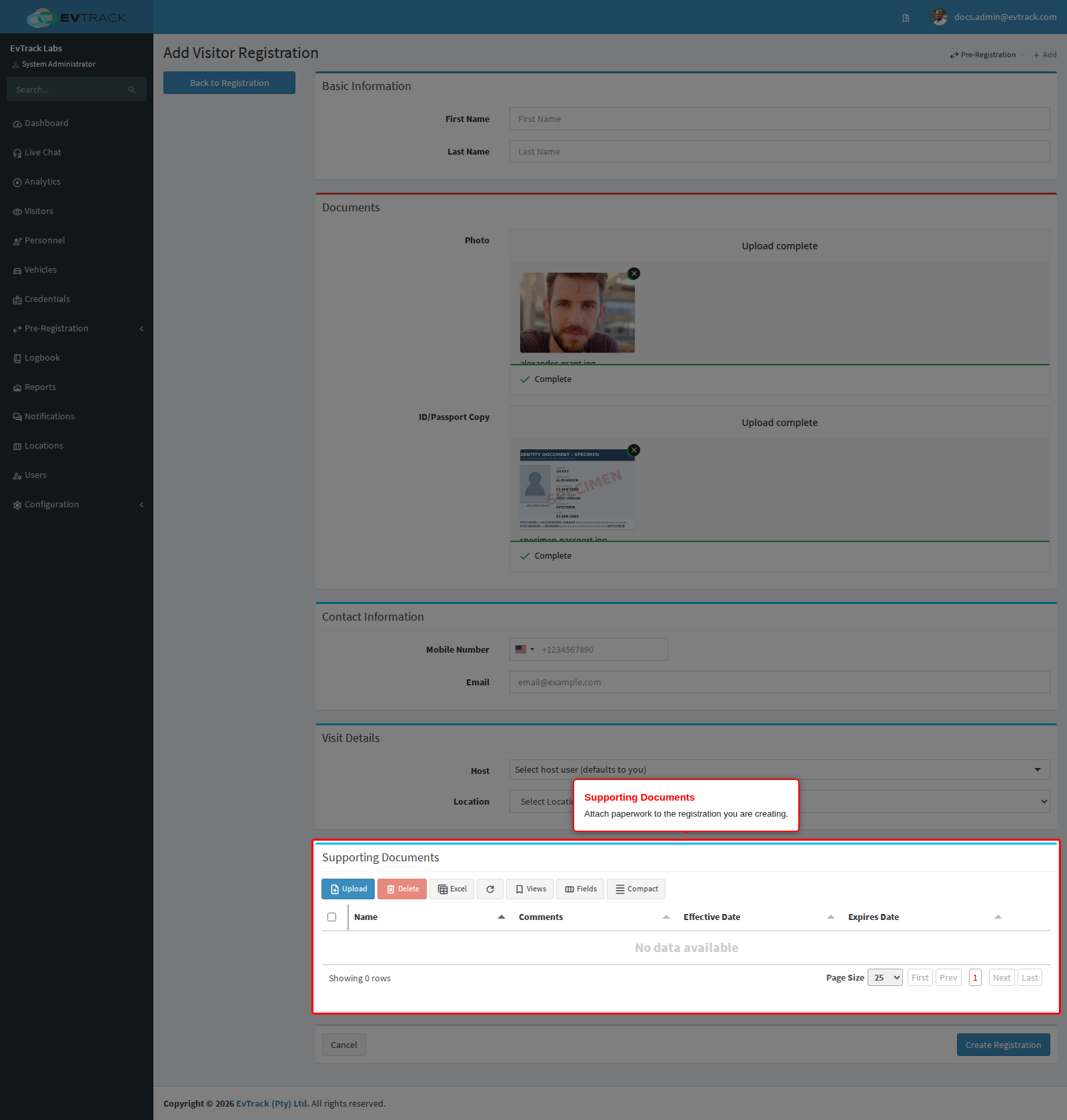Open the Page Size dropdown
The height and width of the screenshot is (1120, 1067).
[x=885, y=977]
